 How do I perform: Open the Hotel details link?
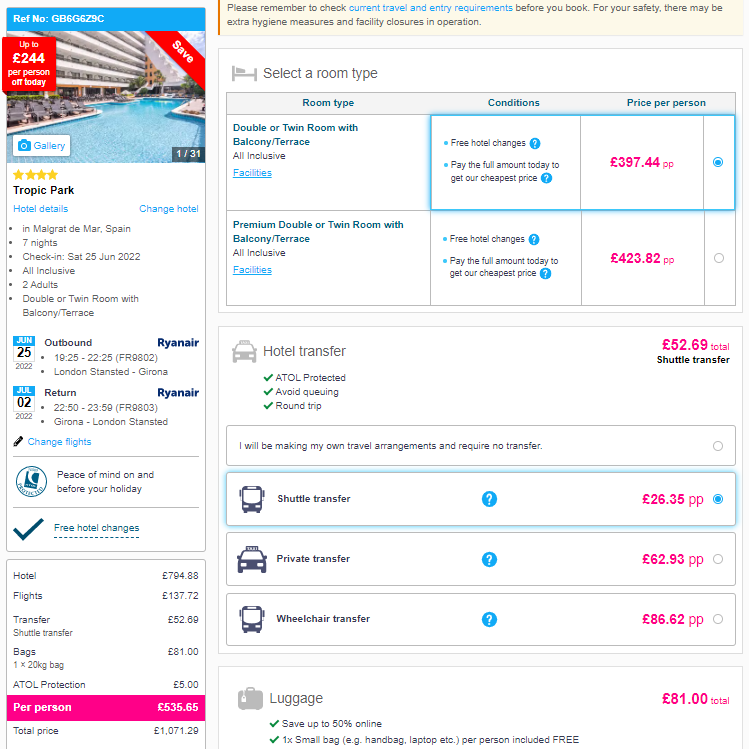click(41, 209)
